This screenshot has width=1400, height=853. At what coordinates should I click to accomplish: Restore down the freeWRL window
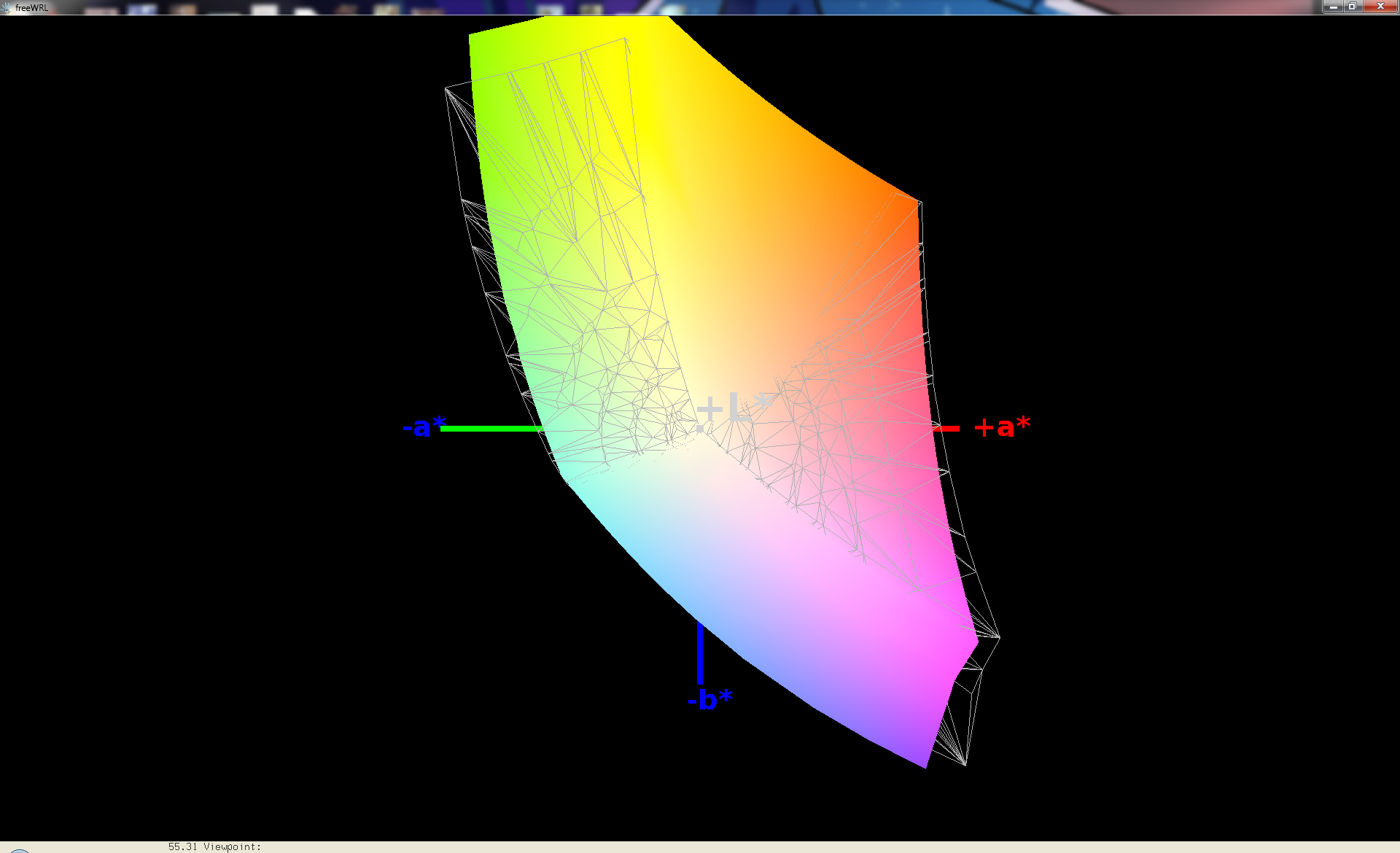[1352, 7]
